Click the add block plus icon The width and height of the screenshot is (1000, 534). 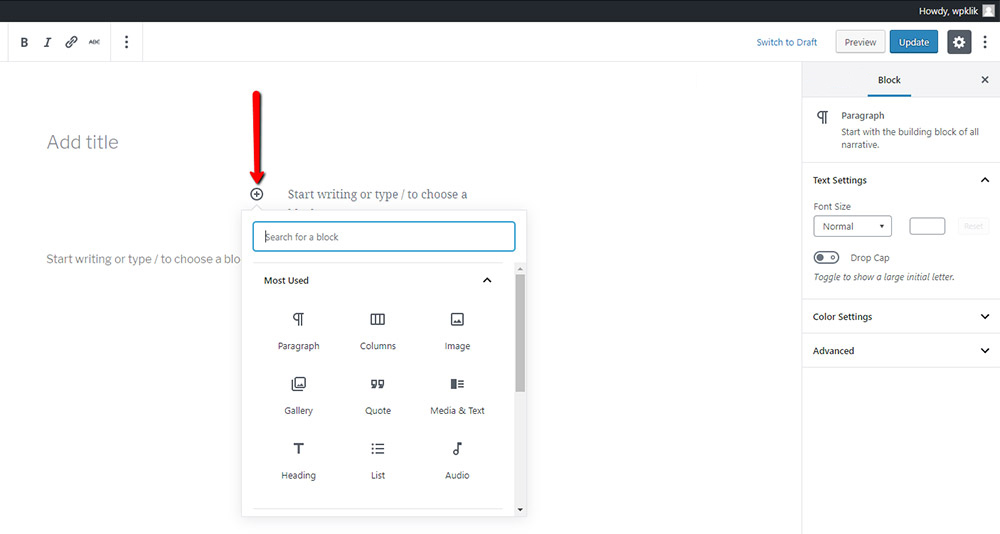(x=256, y=194)
